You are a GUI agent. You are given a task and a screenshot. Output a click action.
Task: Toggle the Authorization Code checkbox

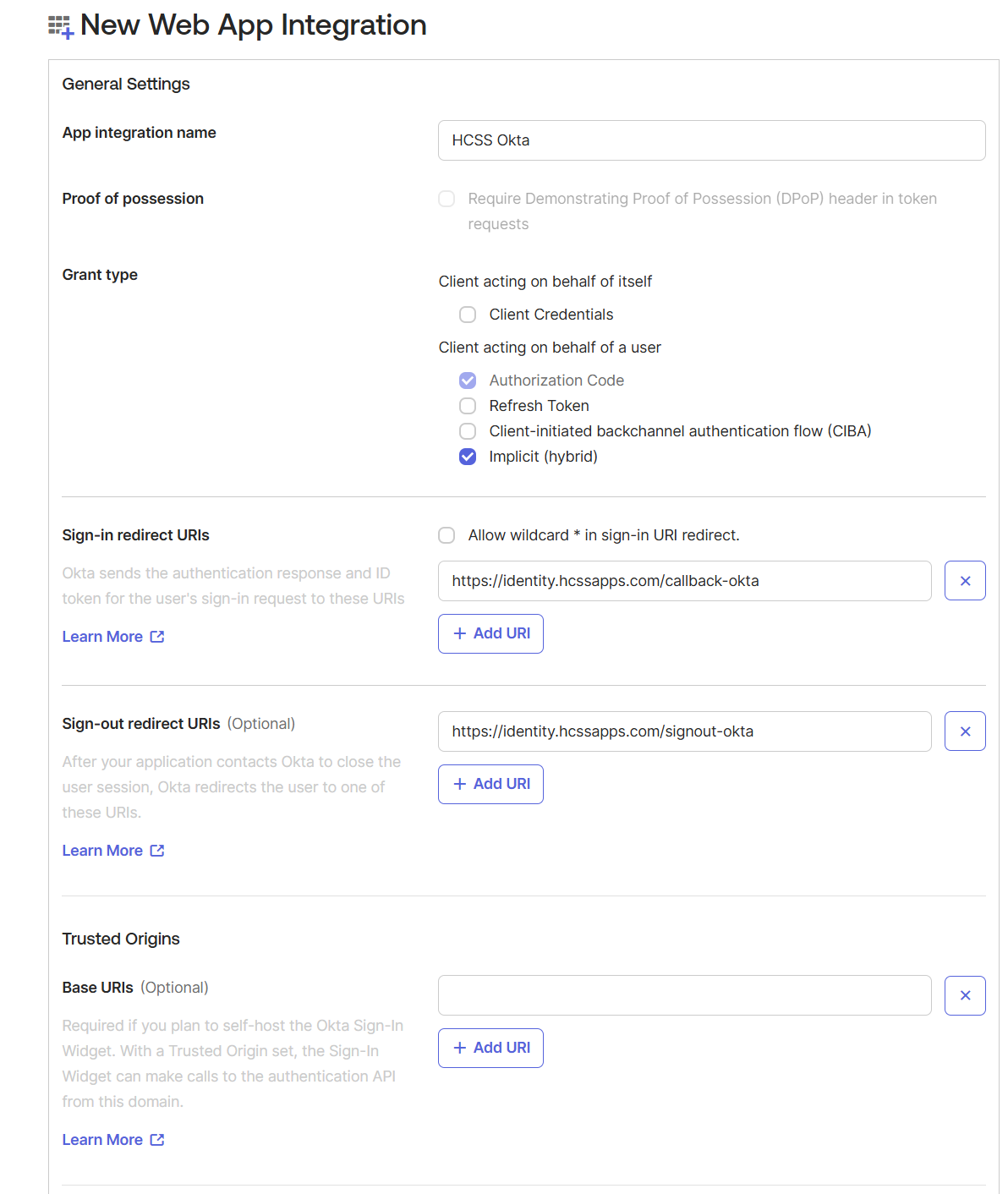pos(468,381)
